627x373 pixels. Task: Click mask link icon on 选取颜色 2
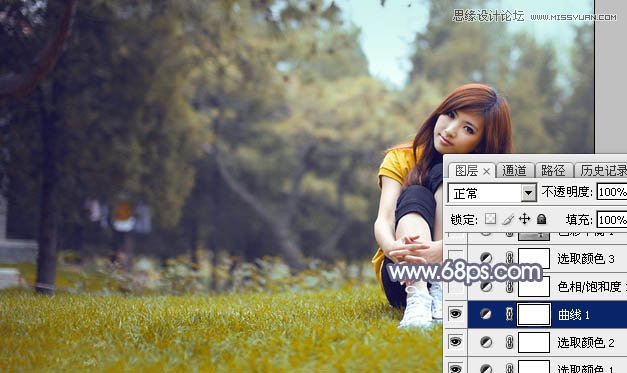[509, 342]
